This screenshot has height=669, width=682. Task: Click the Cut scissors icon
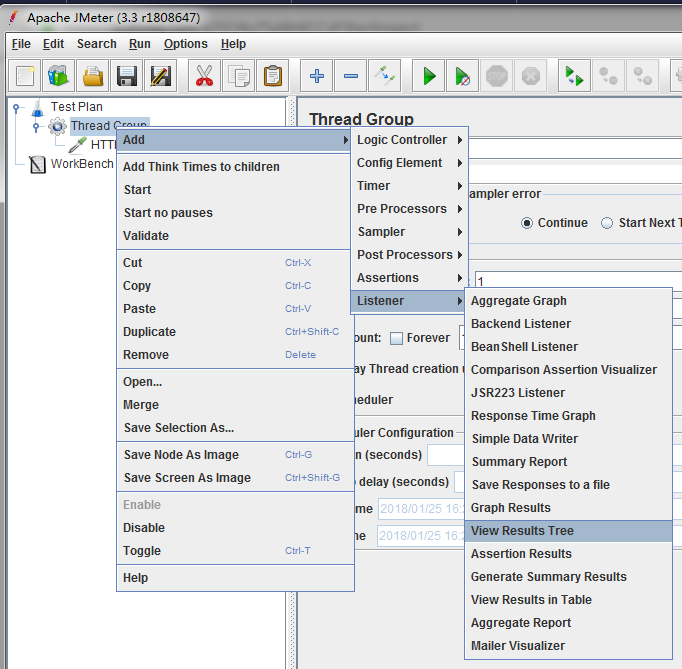point(204,76)
